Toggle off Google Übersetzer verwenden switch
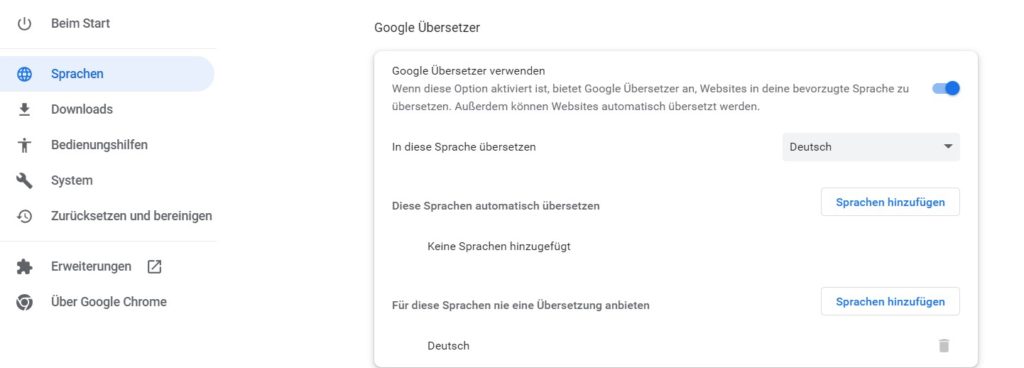 946,88
